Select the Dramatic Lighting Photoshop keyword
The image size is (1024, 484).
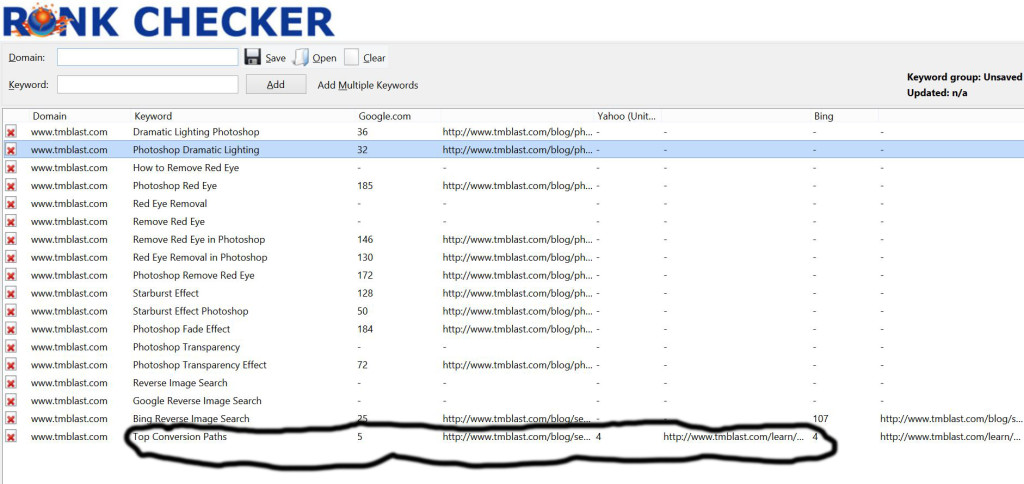196,132
